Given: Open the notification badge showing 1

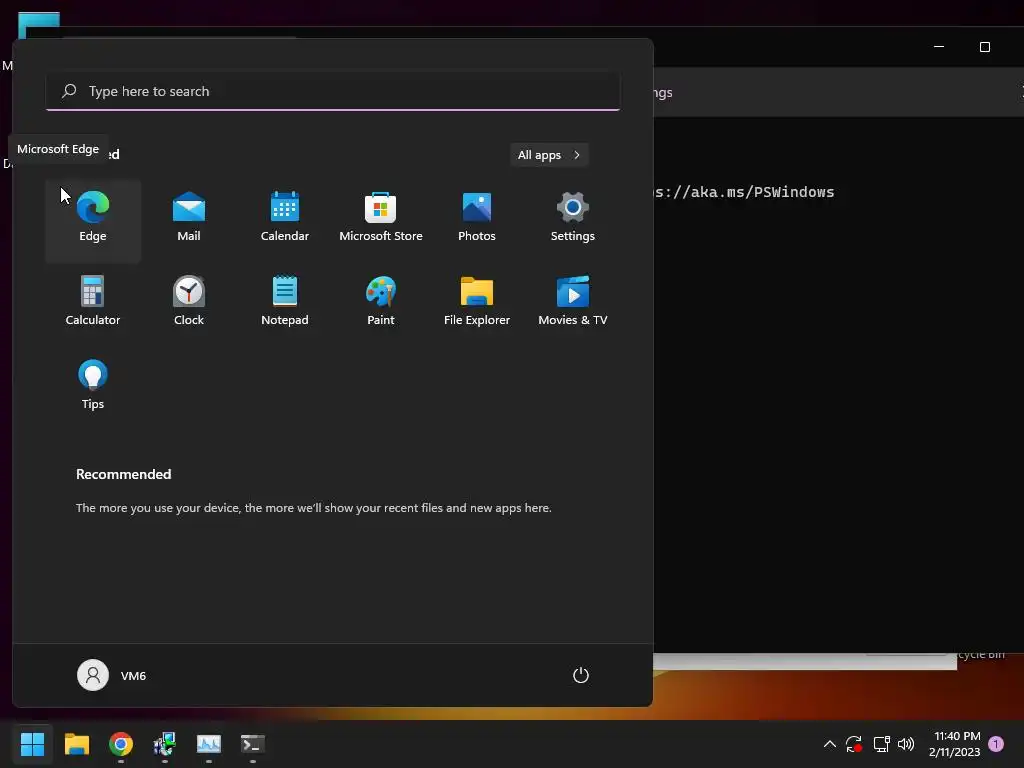Looking at the screenshot, I should [996, 744].
